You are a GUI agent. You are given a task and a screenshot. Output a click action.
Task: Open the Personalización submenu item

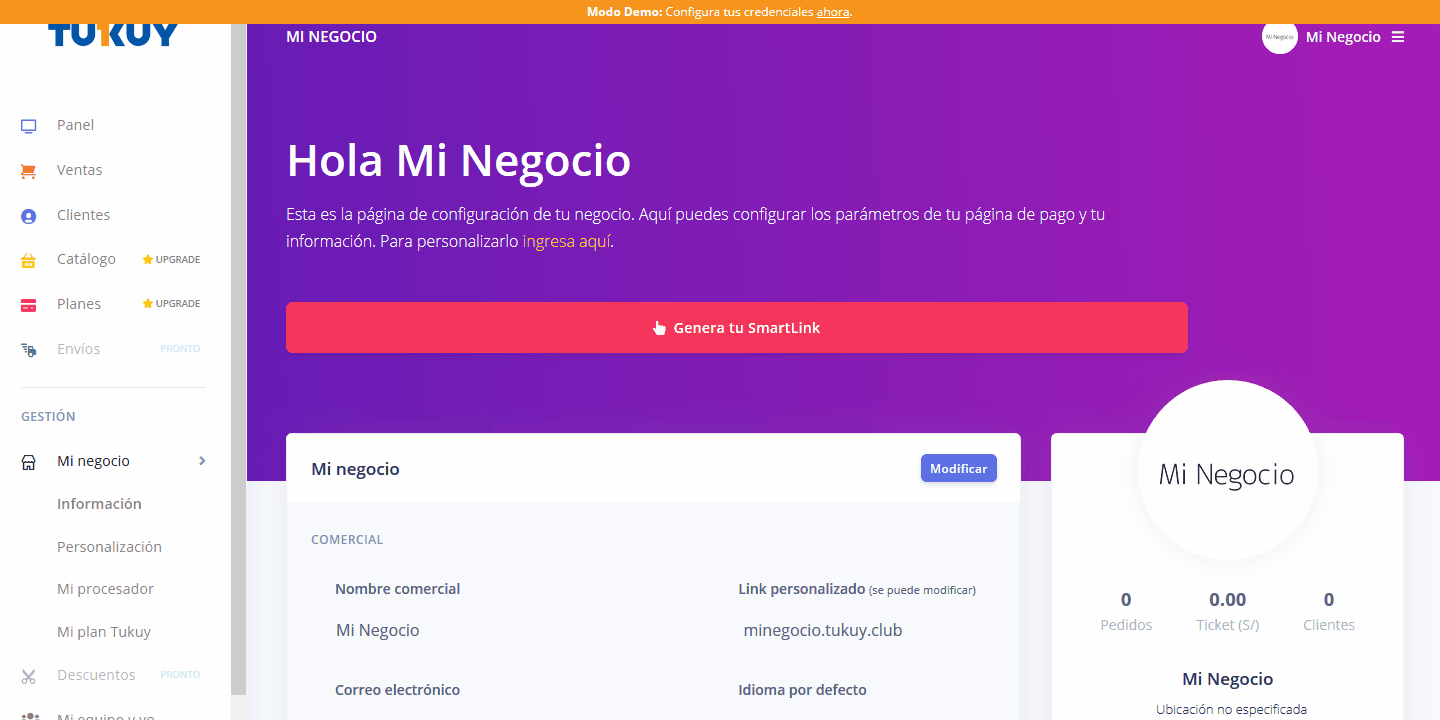point(109,547)
